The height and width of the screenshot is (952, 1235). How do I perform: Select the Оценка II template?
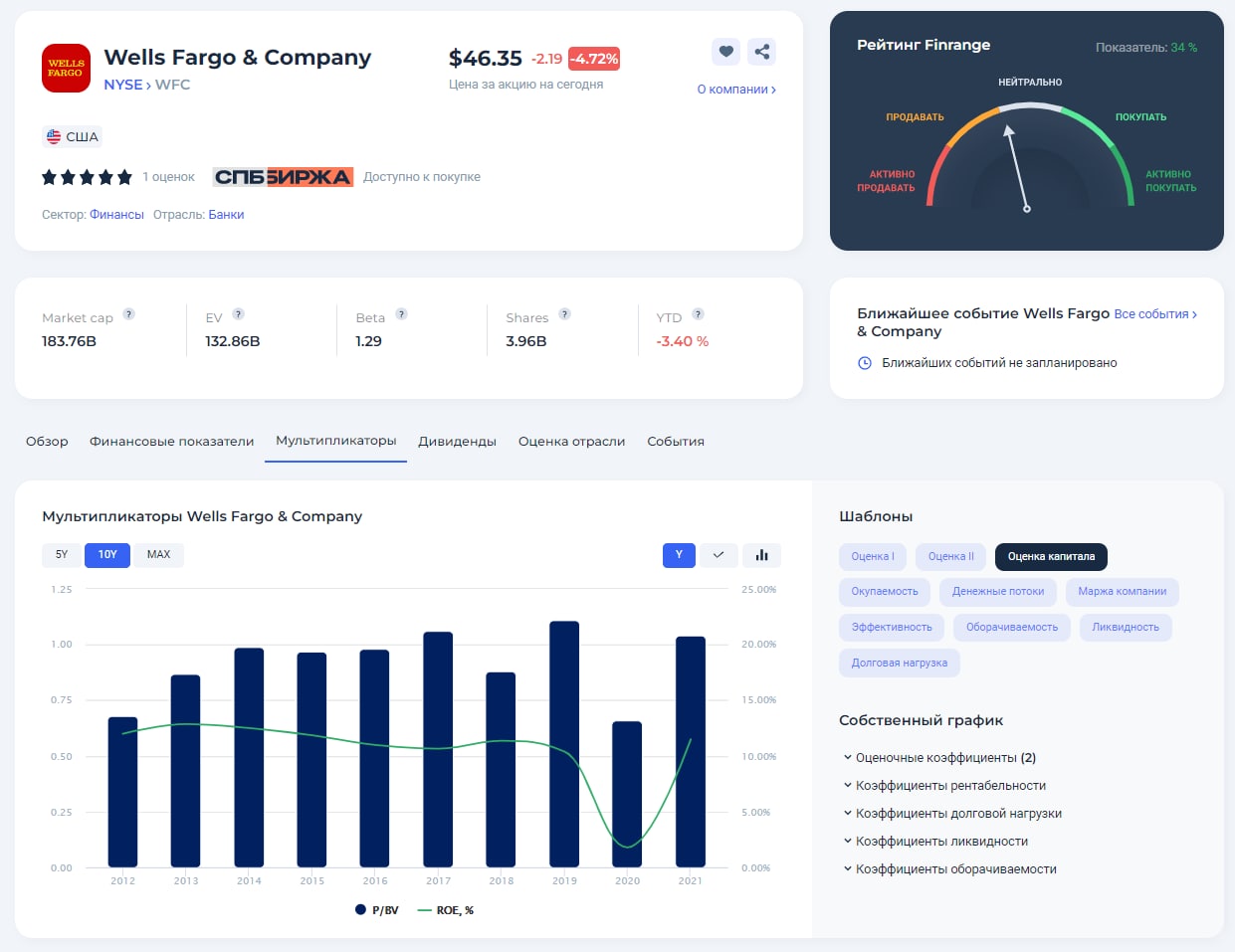951,557
